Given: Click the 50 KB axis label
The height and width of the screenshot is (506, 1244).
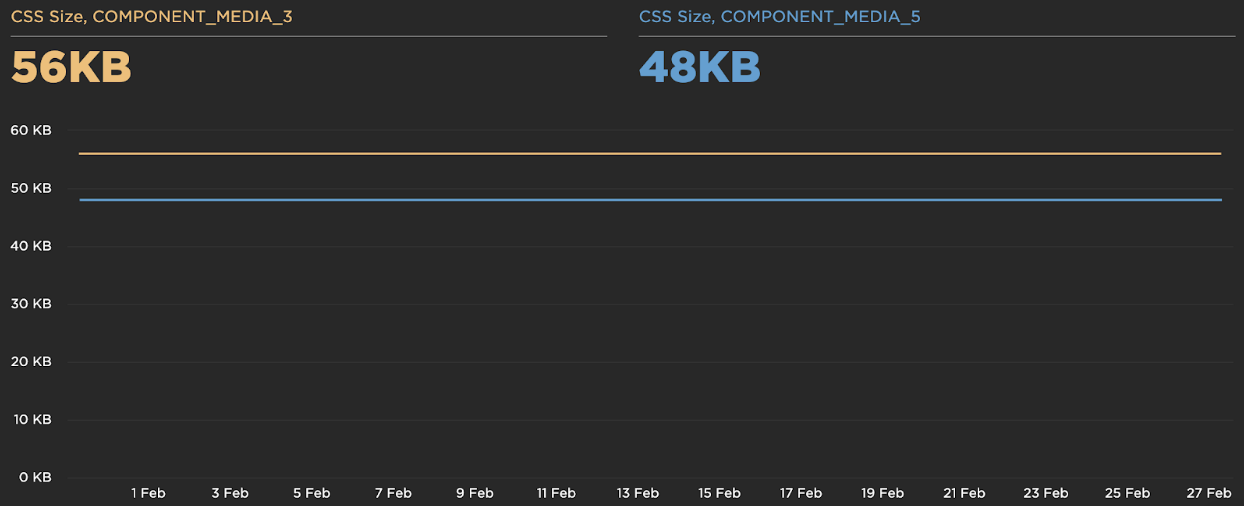Looking at the screenshot, I should pos(30,188).
